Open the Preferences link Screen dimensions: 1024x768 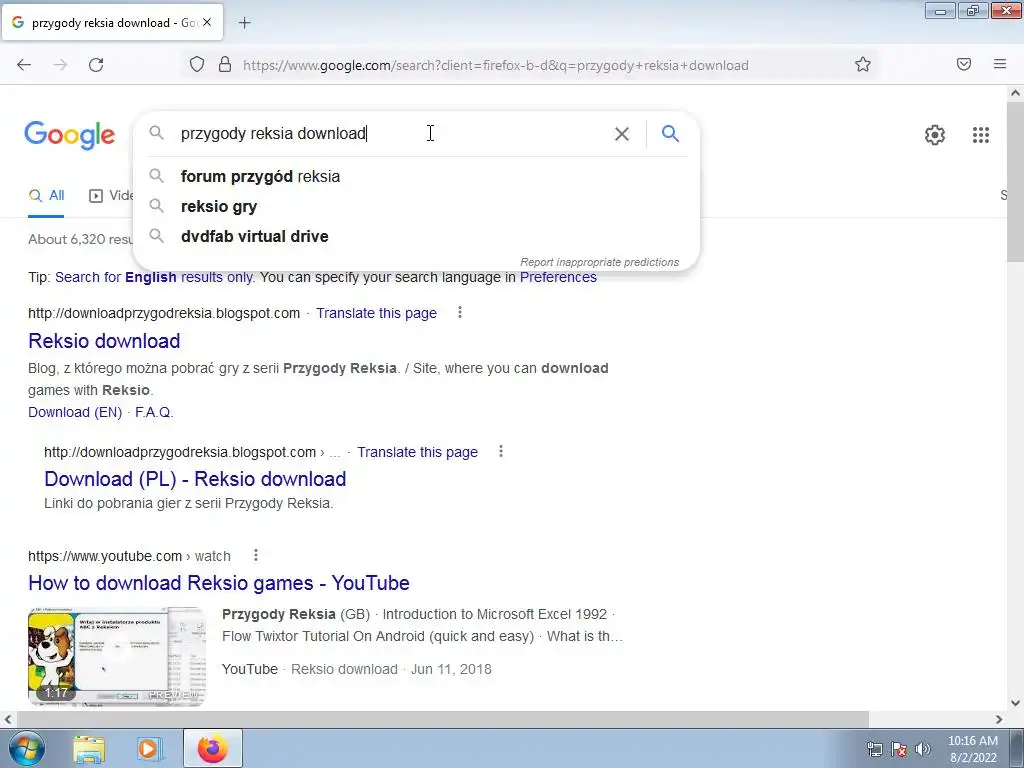point(558,277)
